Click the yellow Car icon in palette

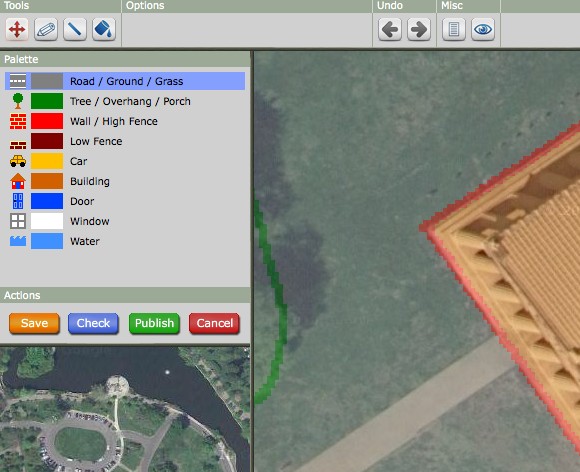(18, 161)
